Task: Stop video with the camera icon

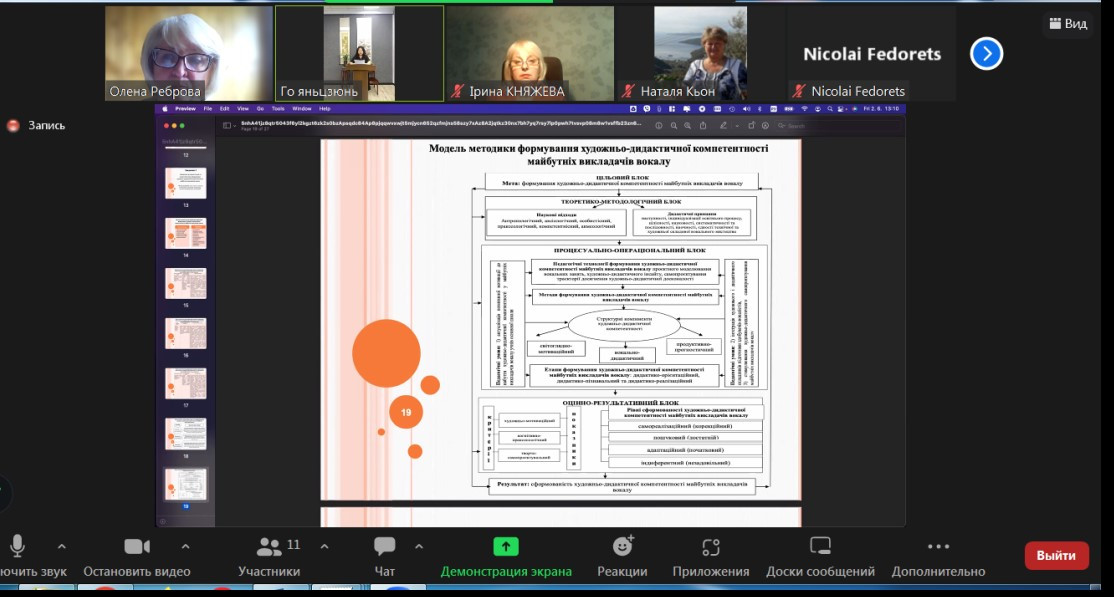Action: click(x=137, y=547)
